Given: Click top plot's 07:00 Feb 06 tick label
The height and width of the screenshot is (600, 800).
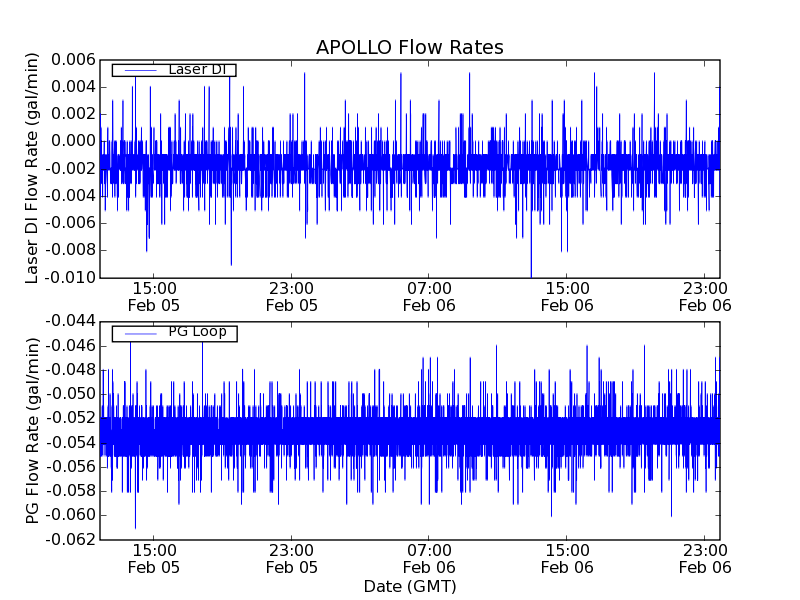Looking at the screenshot, I should tap(429, 296).
